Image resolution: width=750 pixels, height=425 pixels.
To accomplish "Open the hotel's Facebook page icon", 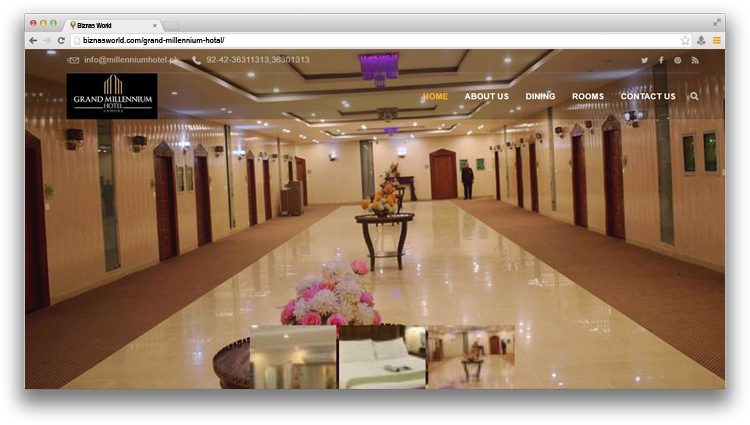I will [x=661, y=60].
